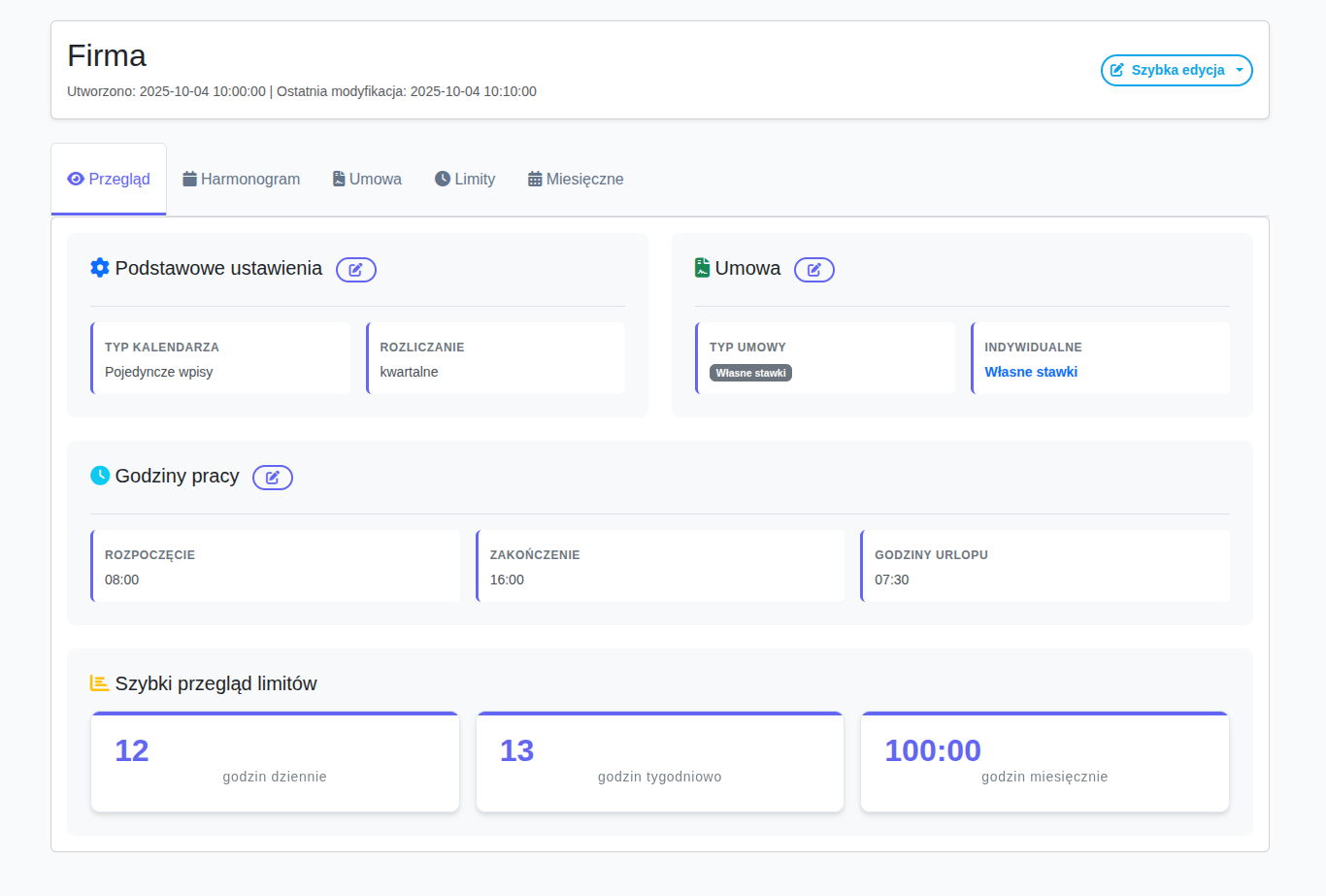Screen dimensions: 1326x896
Task: Click the cyan clock icon in Godziny pracy
Action: click(100, 476)
